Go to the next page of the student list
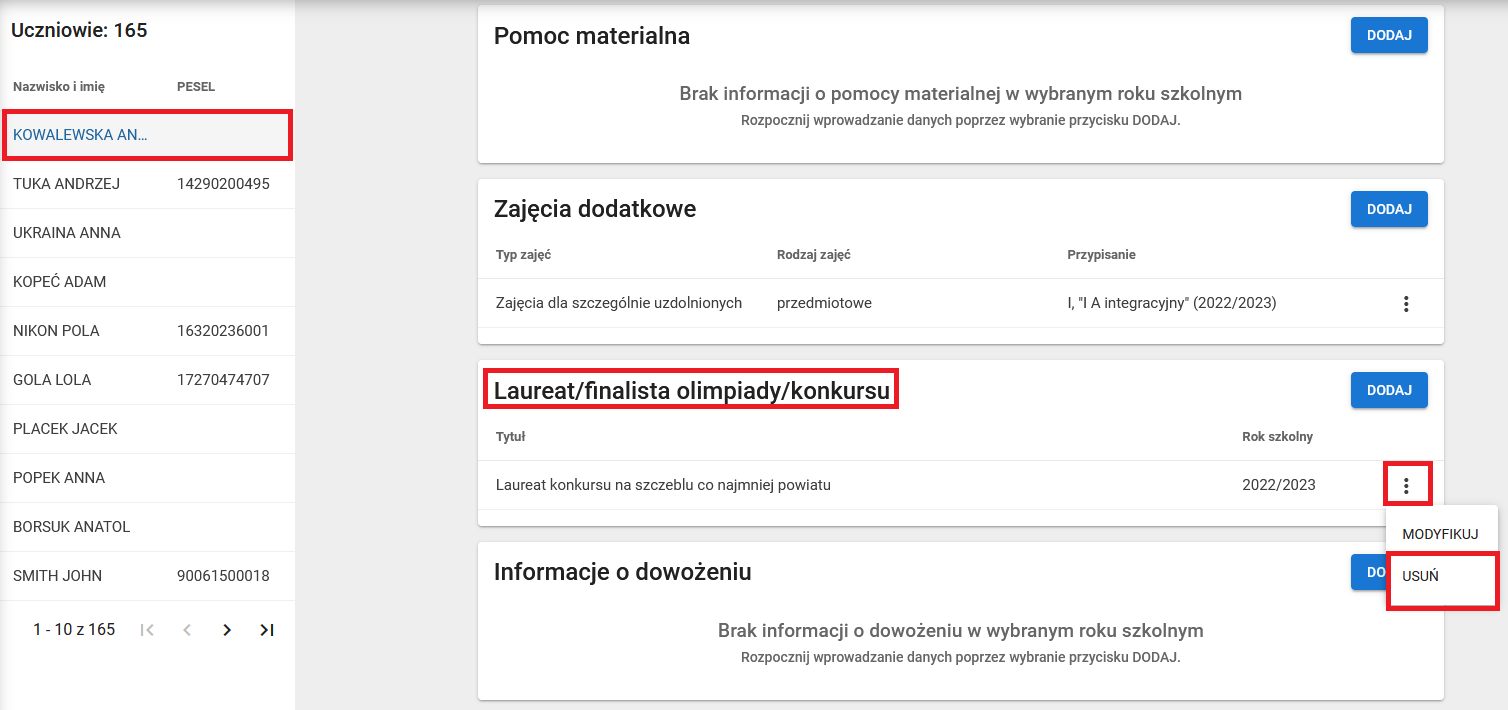The height and width of the screenshot is (710, 1508). pyautogui.click(x=226, y=629)
